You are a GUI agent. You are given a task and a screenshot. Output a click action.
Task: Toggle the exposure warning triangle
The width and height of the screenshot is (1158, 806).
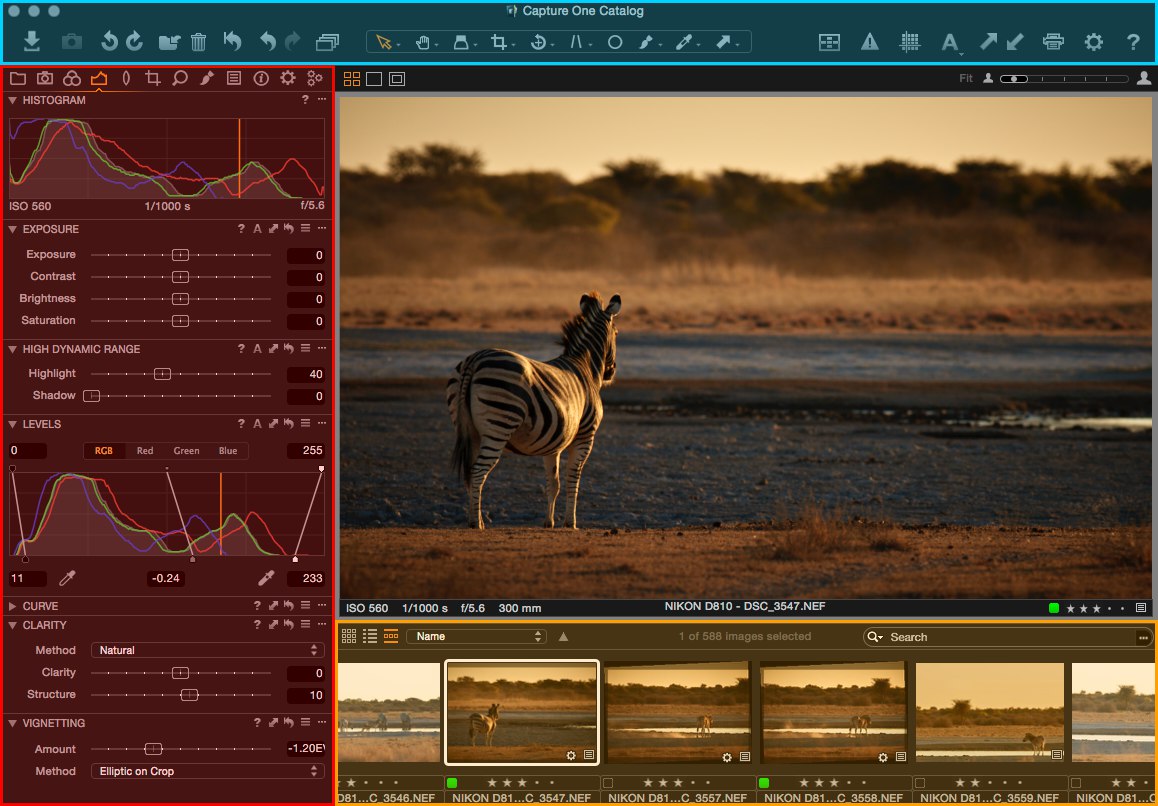point(869,42)
